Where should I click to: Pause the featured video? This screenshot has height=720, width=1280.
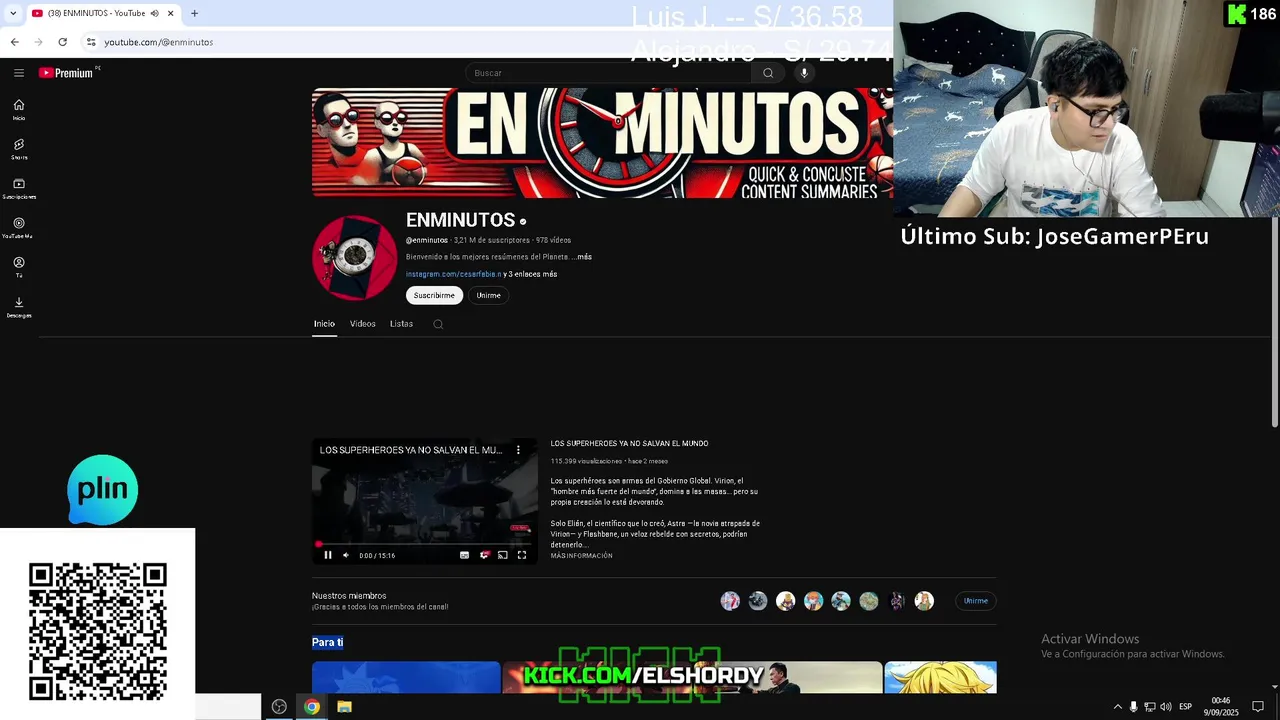pyautogui.click(x=328, y=555)
